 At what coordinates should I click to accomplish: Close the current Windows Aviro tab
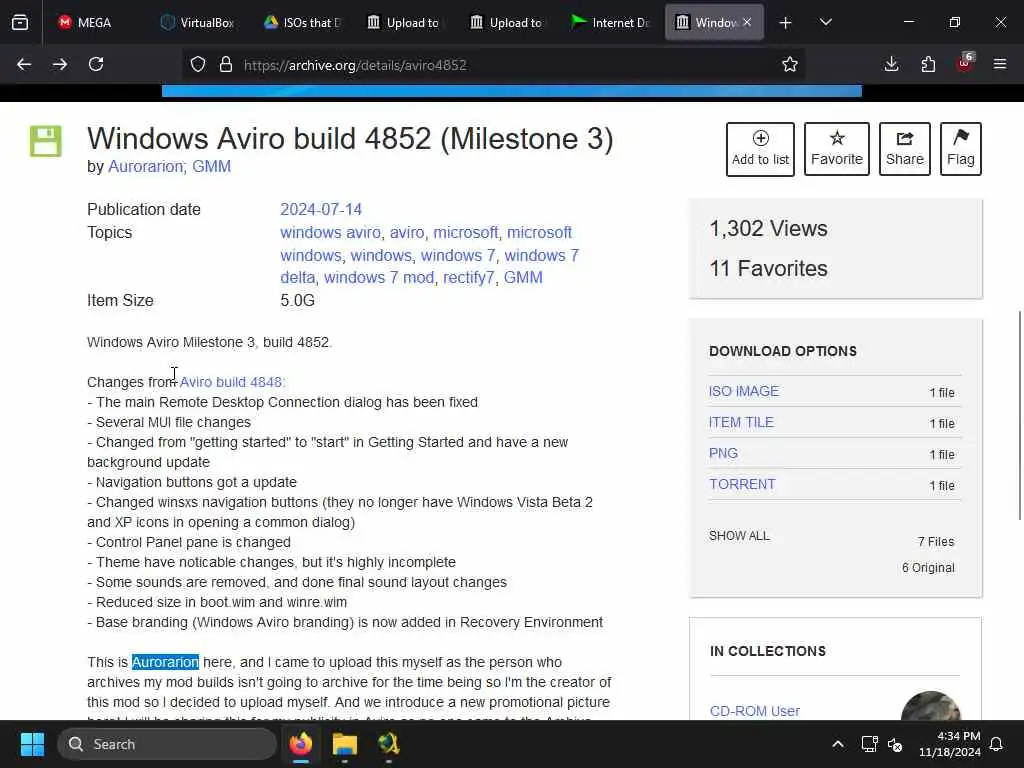pyautogui.click(x=747, y=22)
